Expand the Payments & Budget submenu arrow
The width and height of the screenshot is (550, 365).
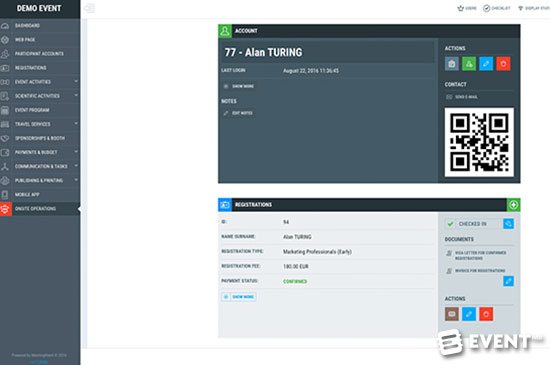click(x=76, y=151)
